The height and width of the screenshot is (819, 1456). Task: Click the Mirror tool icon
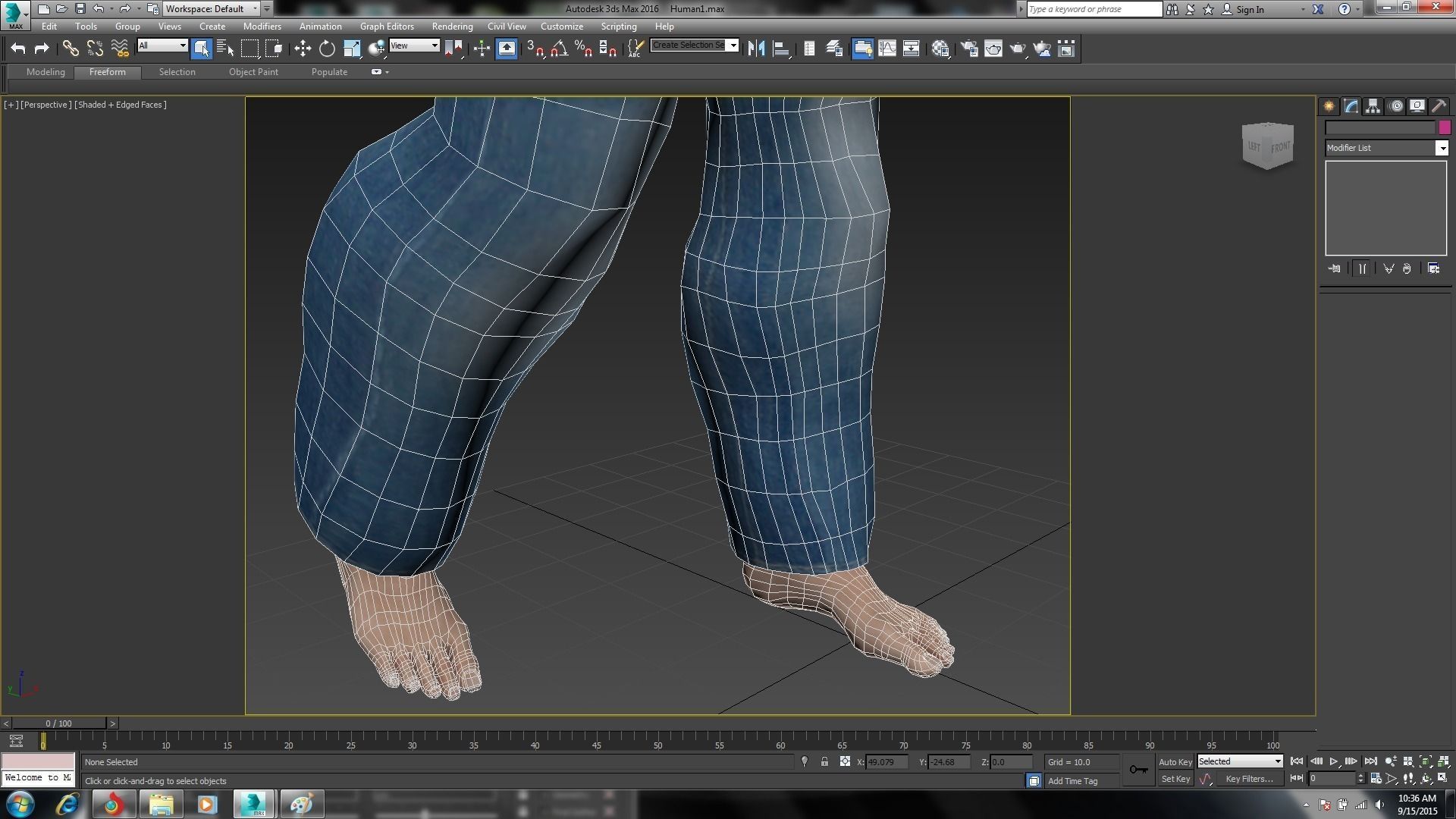coord(756,49)
